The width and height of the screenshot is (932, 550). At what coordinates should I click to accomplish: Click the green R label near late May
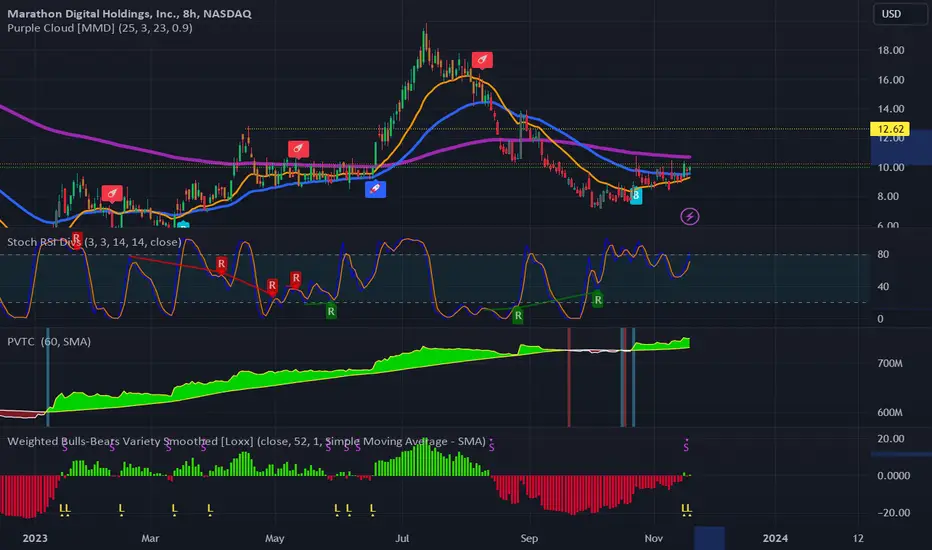[331, 311]
